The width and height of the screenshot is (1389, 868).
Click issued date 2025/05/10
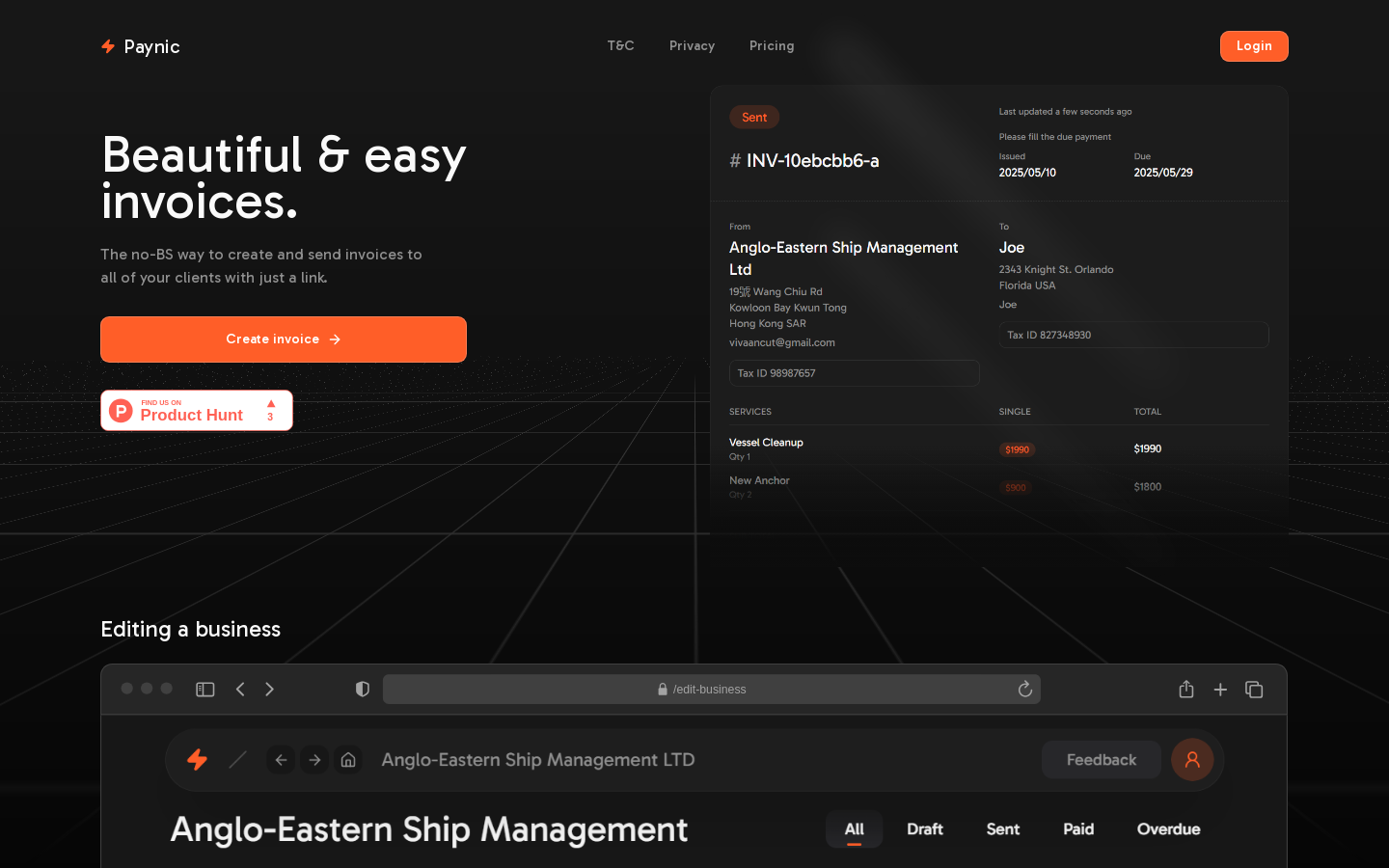coord(1027,173)
